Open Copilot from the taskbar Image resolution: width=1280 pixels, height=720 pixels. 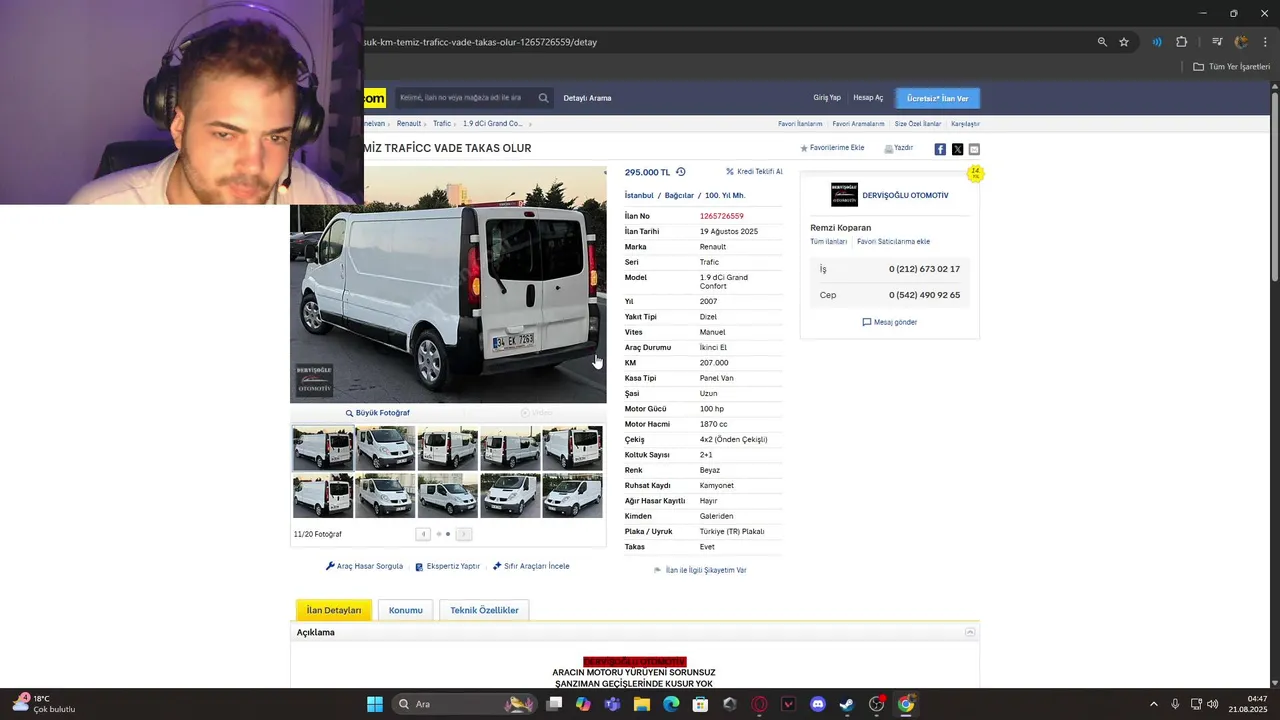[x=583, y=704]
